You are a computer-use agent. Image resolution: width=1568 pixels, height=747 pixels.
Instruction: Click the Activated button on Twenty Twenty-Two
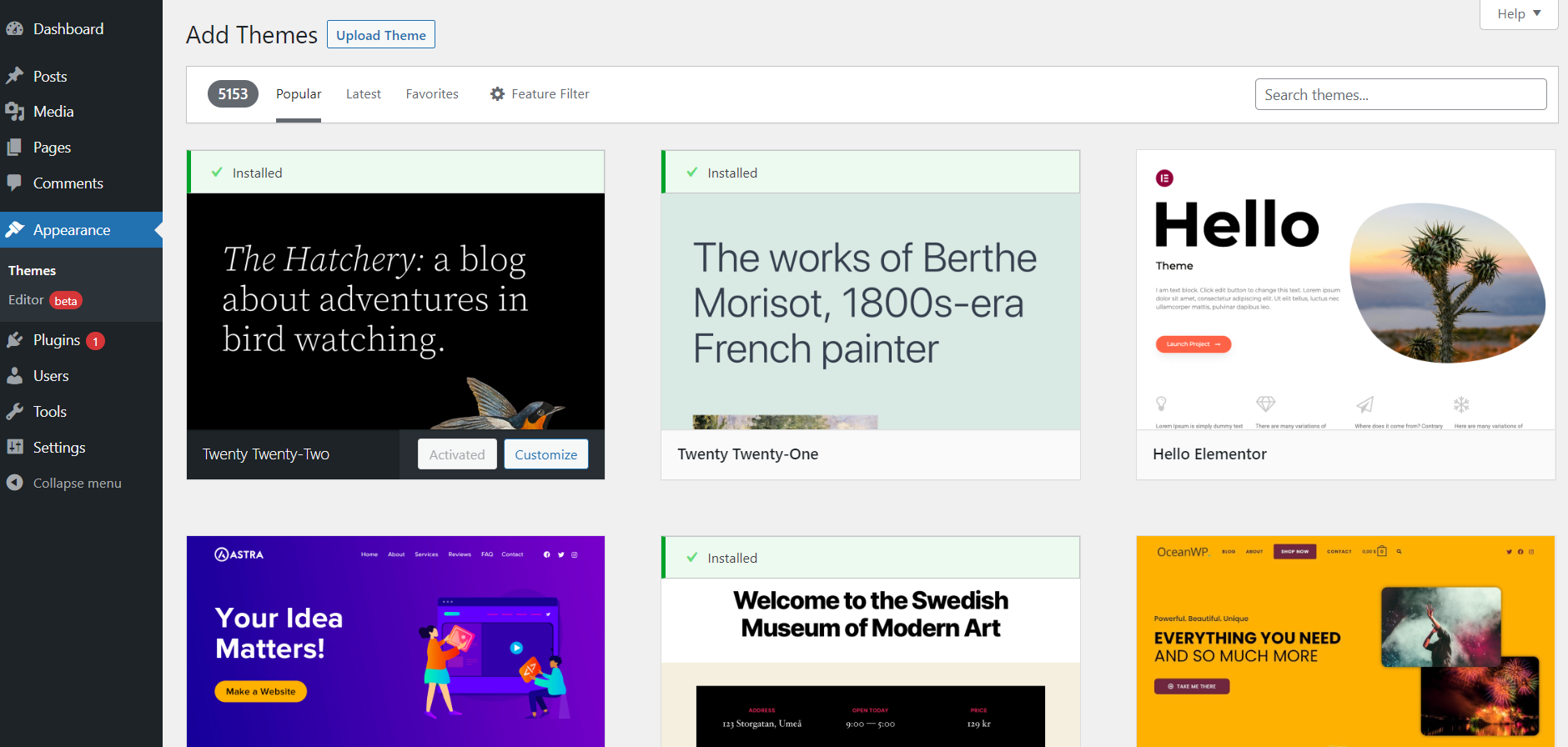[x=457, y=454]
